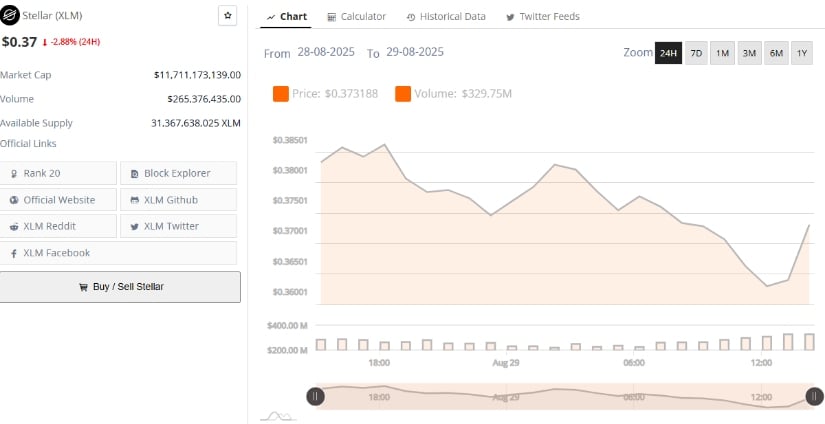Image resolution: width=825 pixels, height=424 pixels.
Task: Click the right navigator range handle
Action: [814, 396]
